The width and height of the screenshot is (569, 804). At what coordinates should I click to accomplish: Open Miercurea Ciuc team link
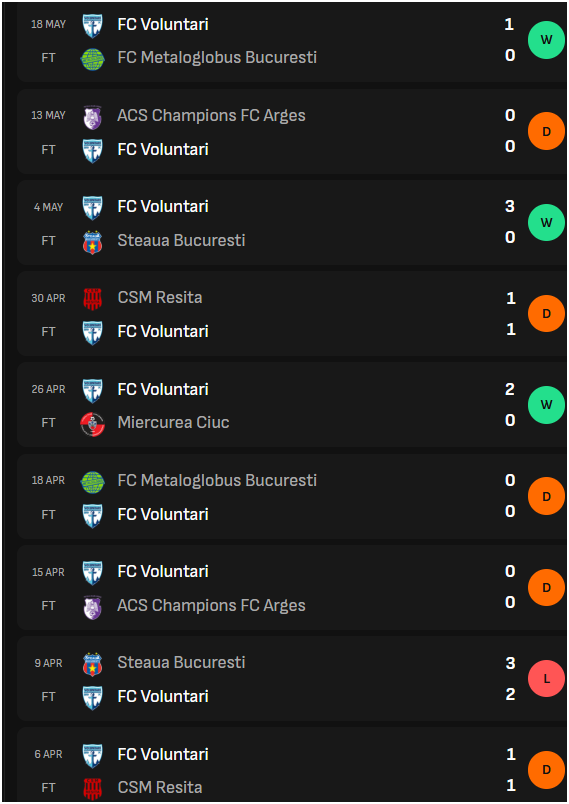pyautogui.click(x=173, y=423)
